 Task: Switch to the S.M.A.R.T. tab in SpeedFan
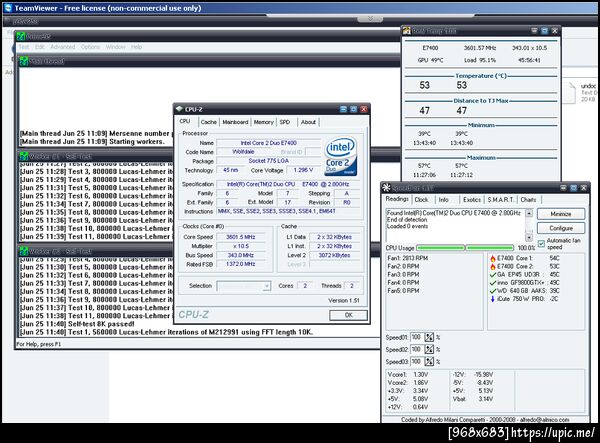[501, 200]
